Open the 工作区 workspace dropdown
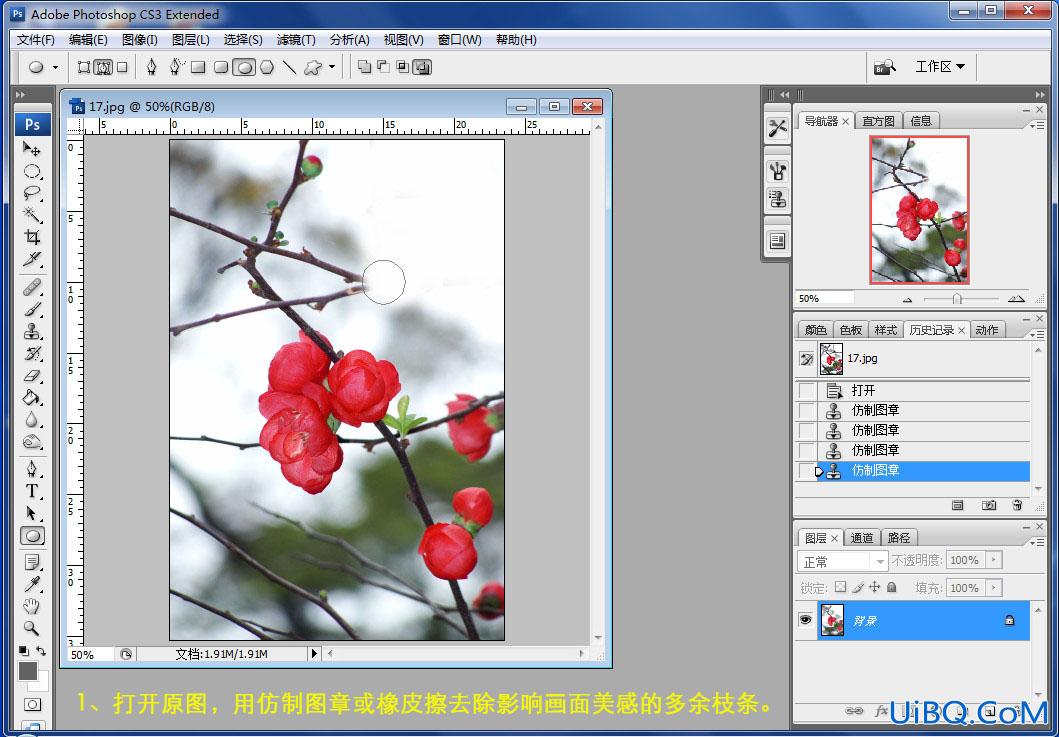This screenshot has width=1059, height=737. point(940,66)
